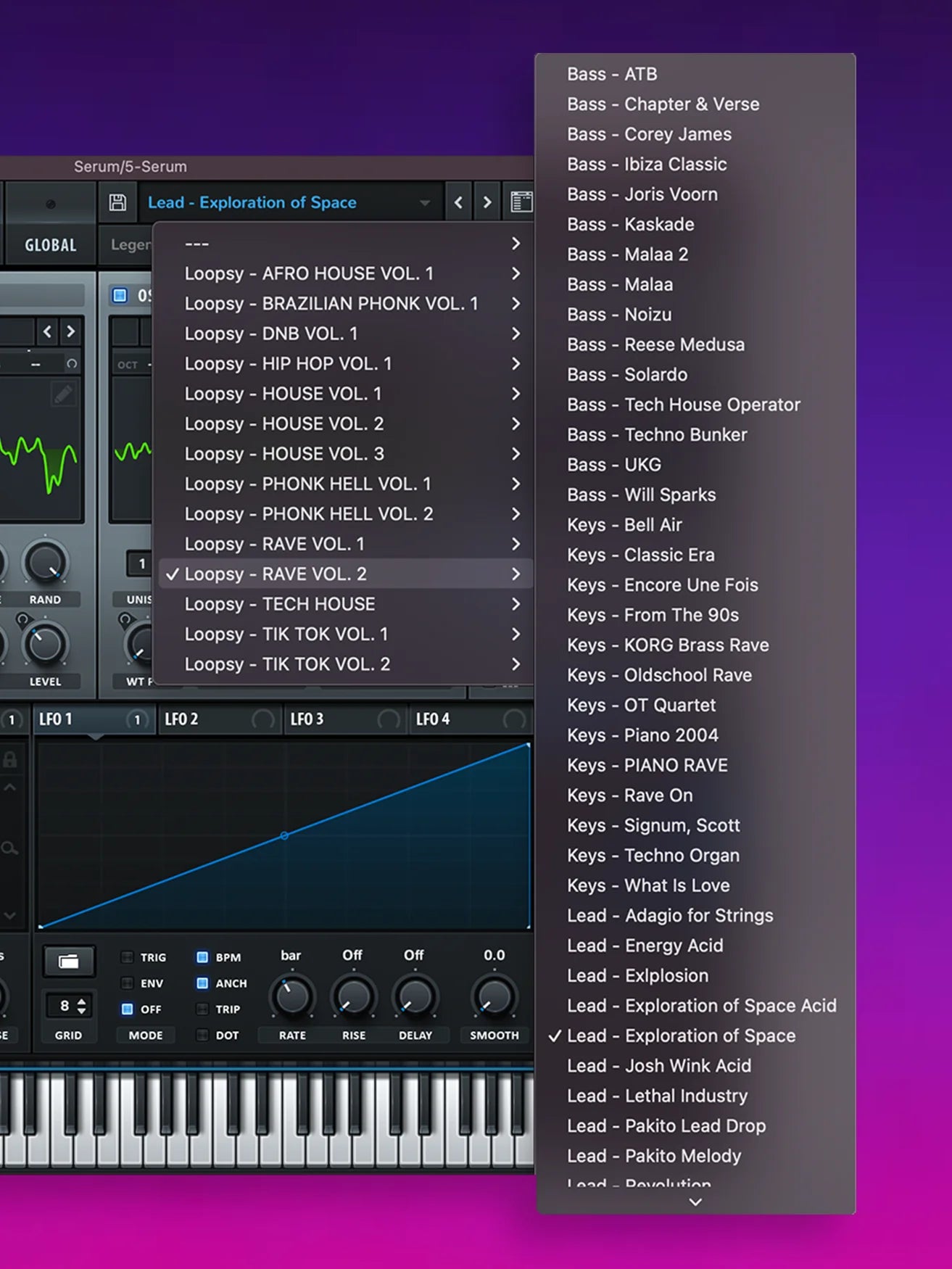Toggle the BPM sync checkbox

[202, 957]
